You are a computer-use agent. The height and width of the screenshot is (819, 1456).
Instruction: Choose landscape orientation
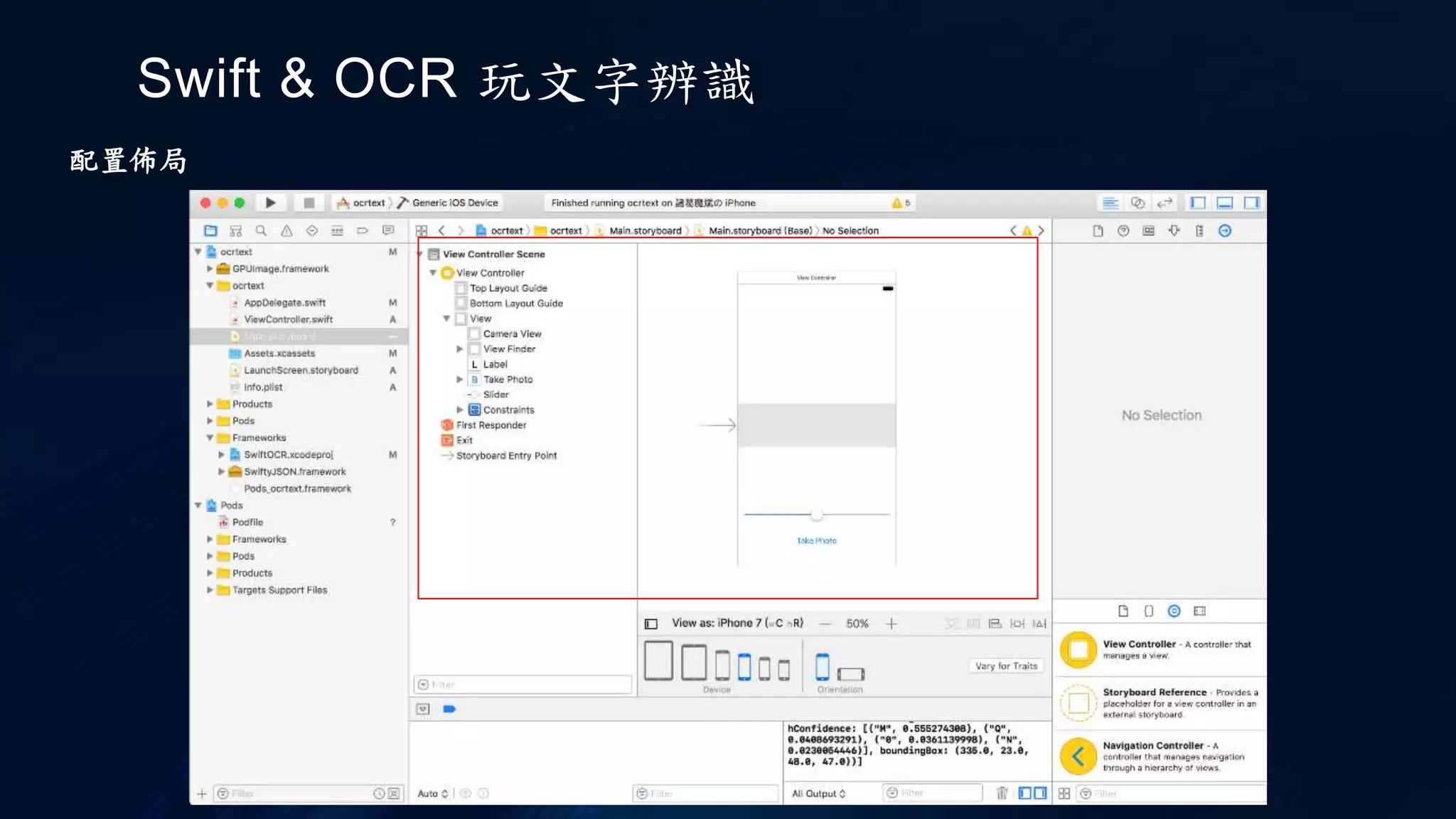click(x=851, y=673)
